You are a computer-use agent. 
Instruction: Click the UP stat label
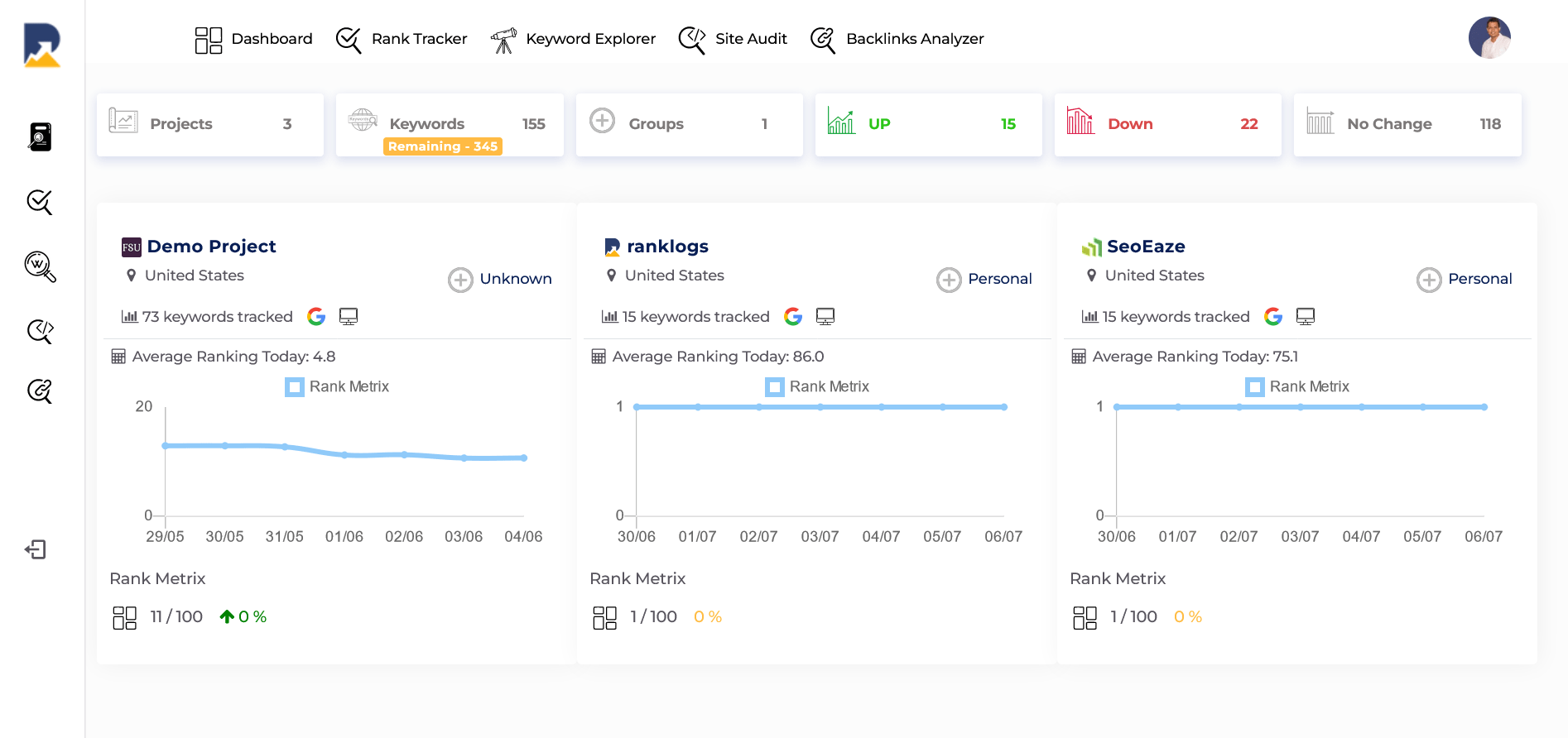(879, 124)
